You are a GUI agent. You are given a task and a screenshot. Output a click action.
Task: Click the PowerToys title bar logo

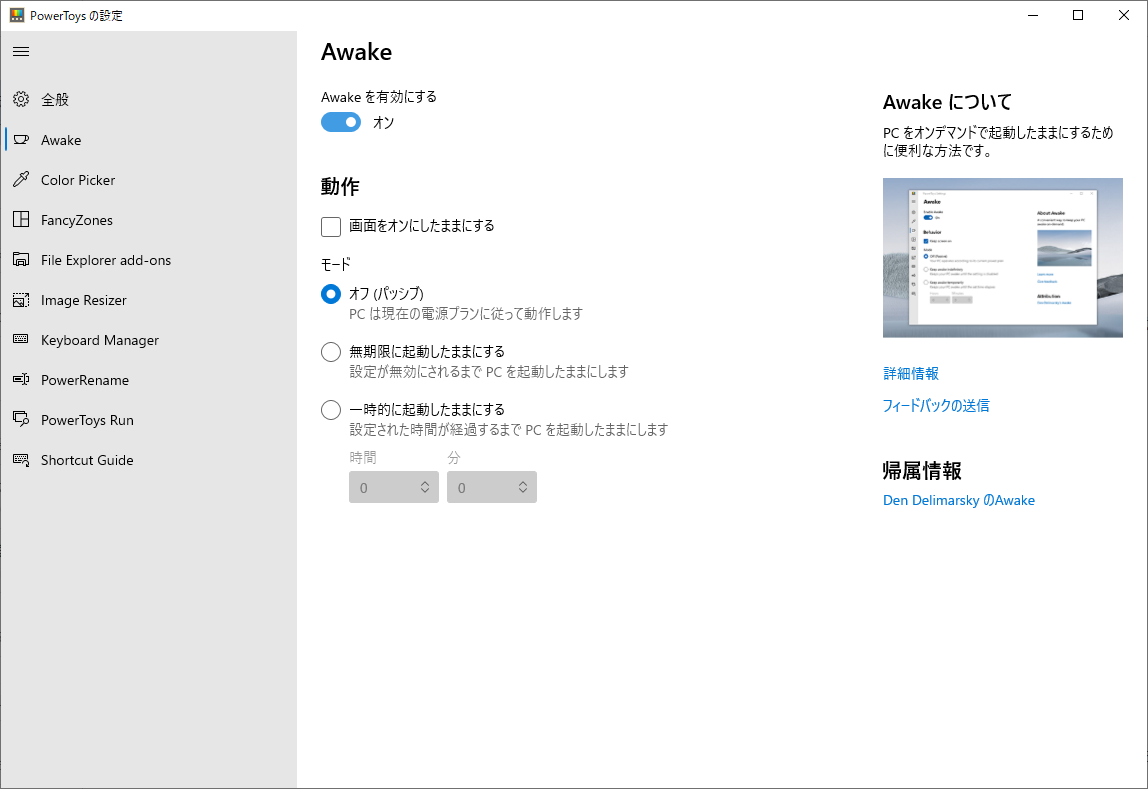click(17, 15)
